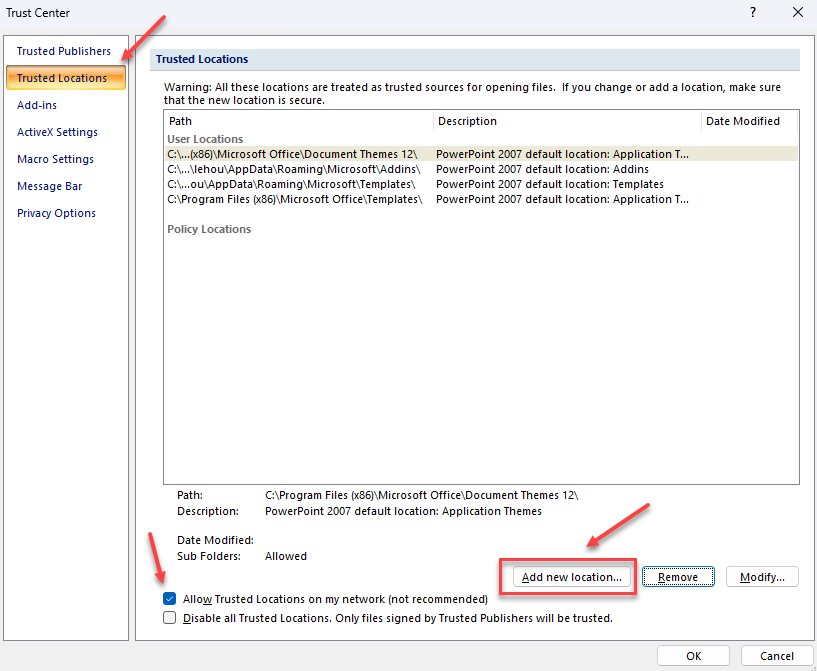Open ActiveX Settings in the sidebar
This screenshot has width=817, height=671.
[x=57, y=132]
